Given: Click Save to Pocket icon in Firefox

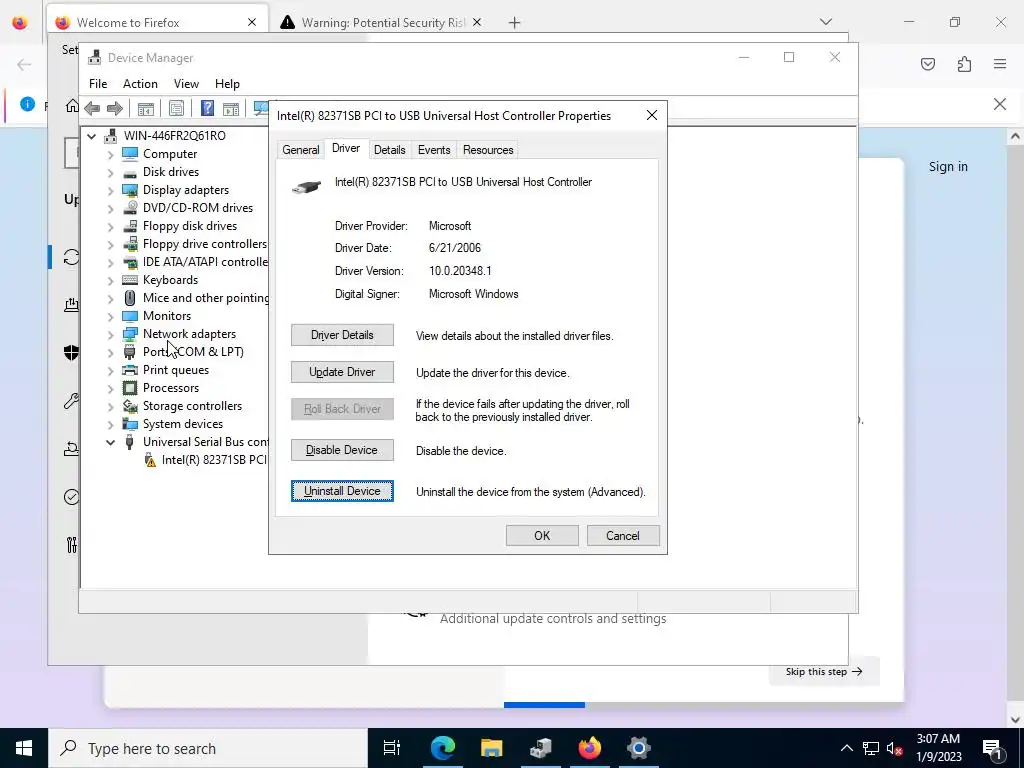Looking at the screenshot, I should [x=927, y=64].
